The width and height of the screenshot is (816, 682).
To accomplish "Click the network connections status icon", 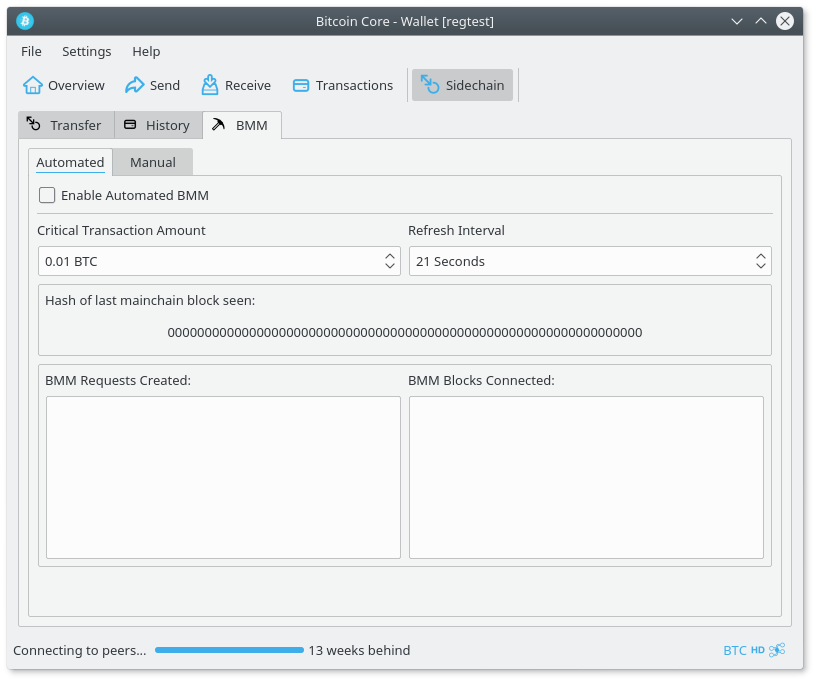I will [x=777, y=650].
